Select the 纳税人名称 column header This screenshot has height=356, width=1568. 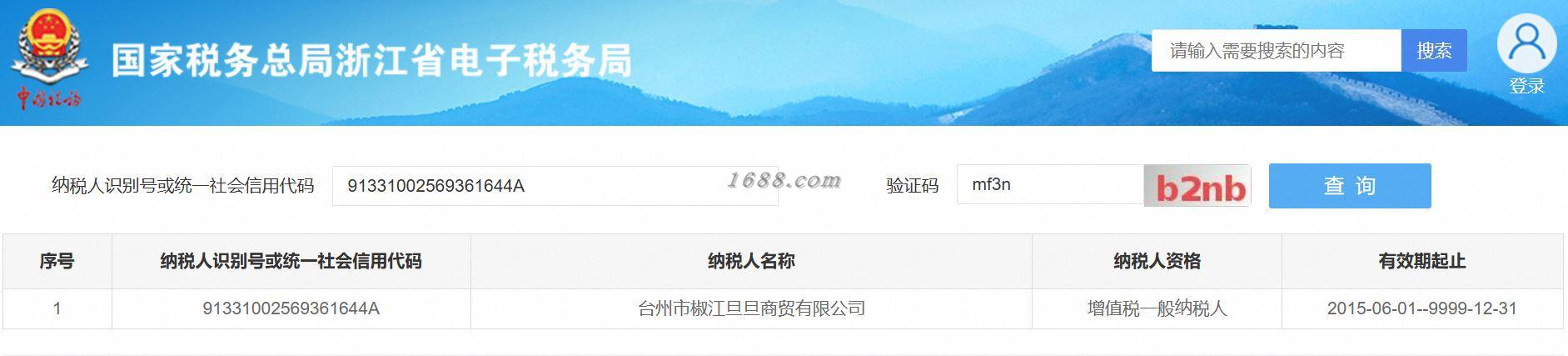pyautogui.click(x=751, y=262)
